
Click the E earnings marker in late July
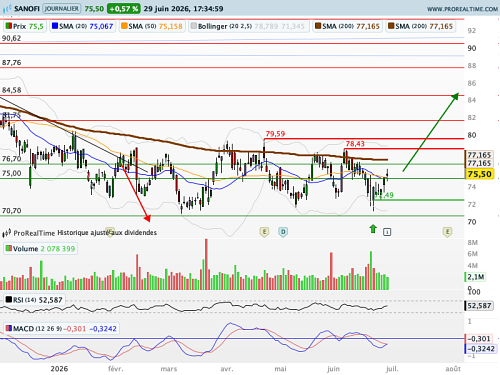pyautogui.click(x=447, y=232)
